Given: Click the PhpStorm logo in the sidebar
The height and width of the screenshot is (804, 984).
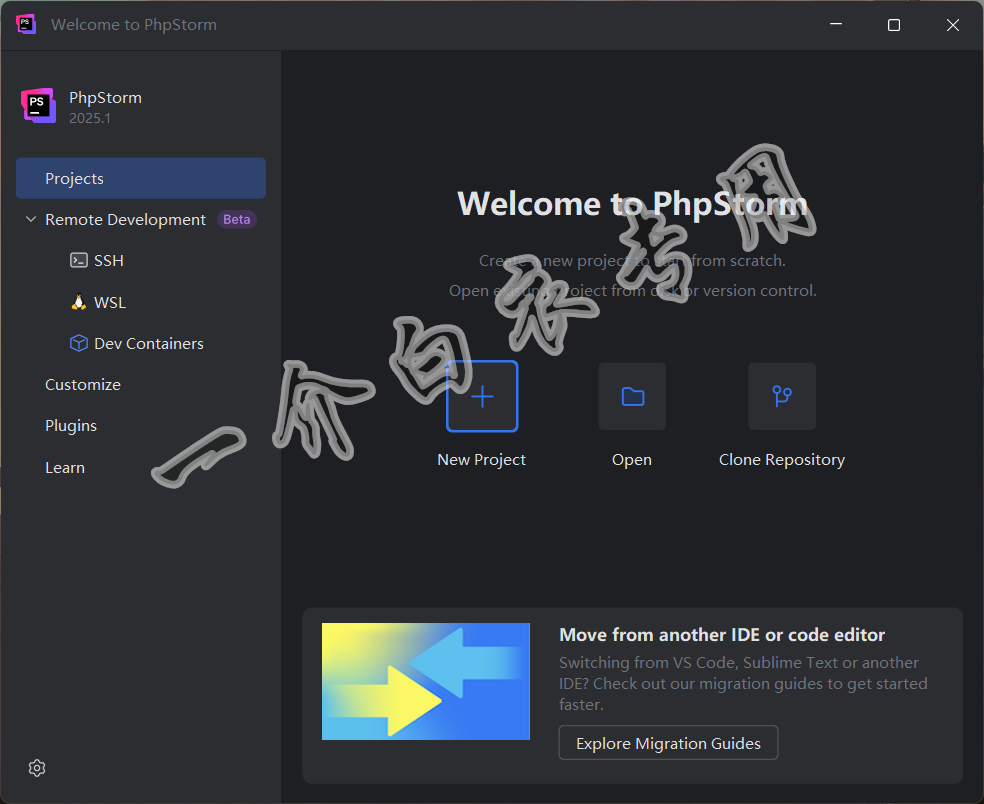Looking at the screenshot, I should (x=38, y=105).
